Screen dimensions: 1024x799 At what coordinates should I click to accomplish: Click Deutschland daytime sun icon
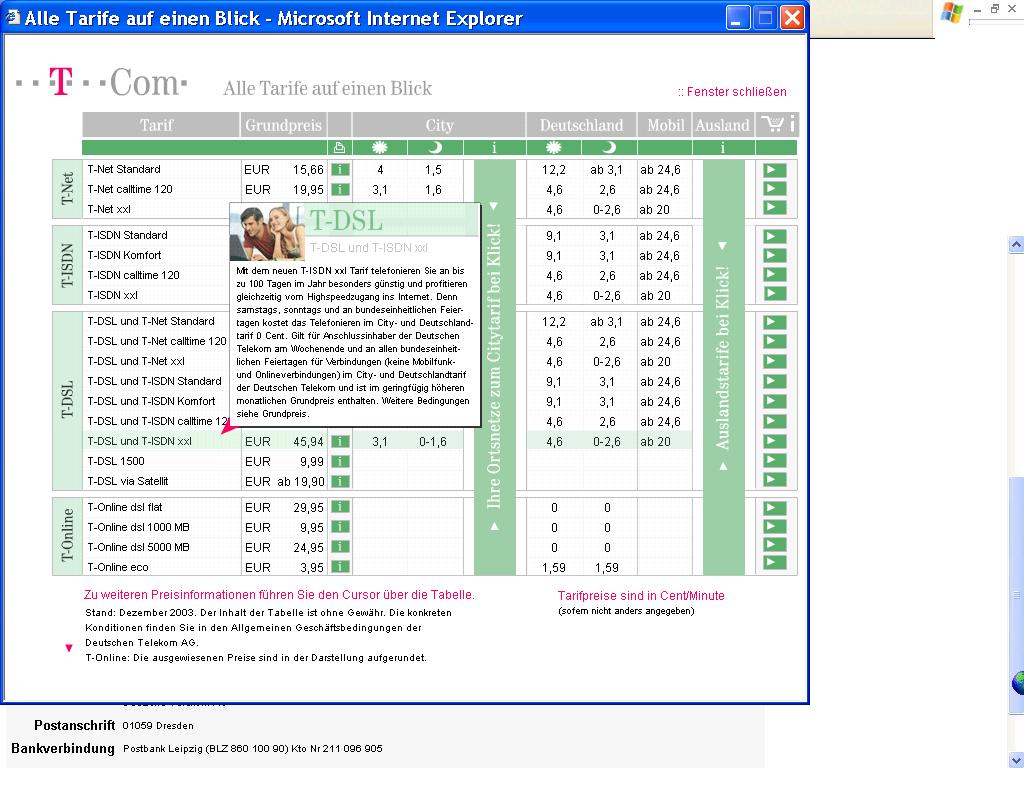553,148
